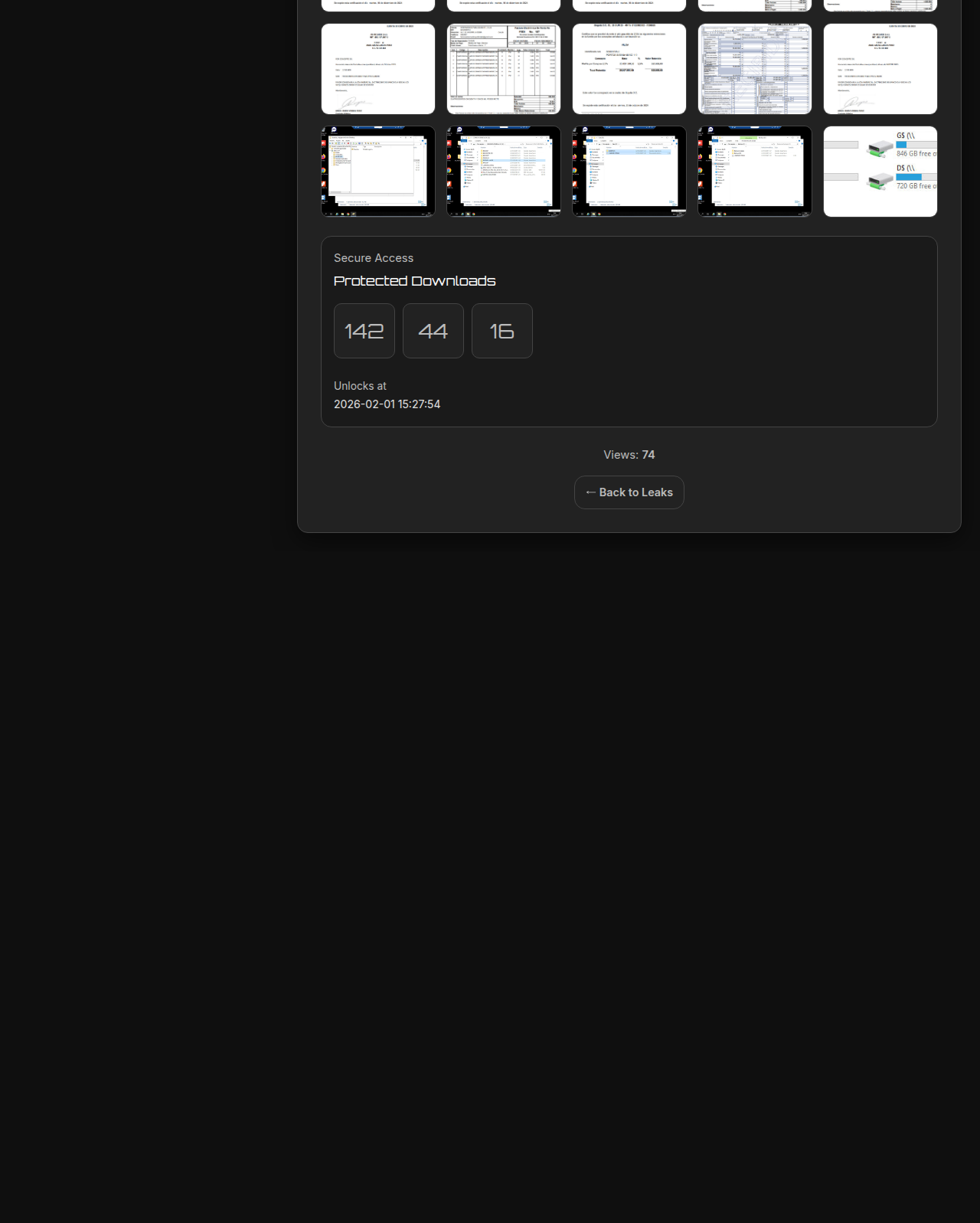Click the unlock timestamp 2026-02-01 15:27:54

click(x=387, y=404)
